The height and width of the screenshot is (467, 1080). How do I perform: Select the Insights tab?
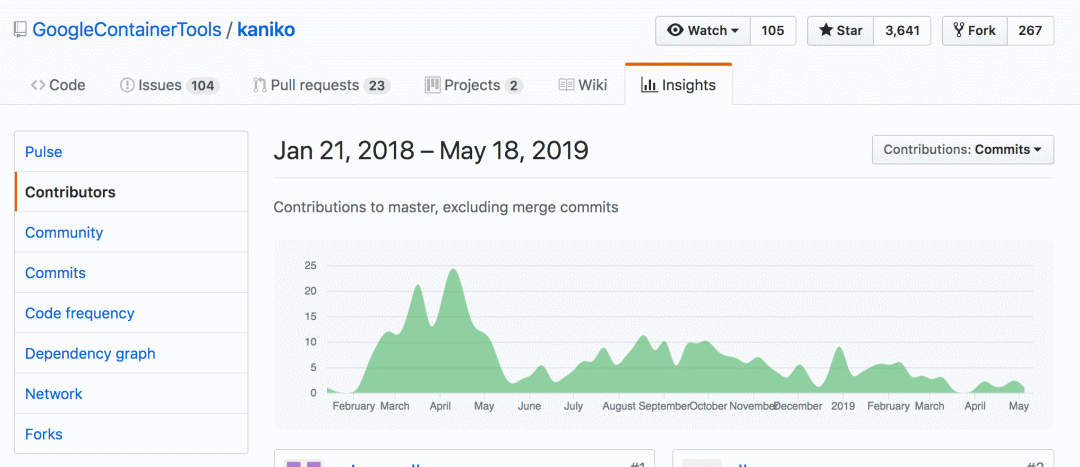[678, 85]
